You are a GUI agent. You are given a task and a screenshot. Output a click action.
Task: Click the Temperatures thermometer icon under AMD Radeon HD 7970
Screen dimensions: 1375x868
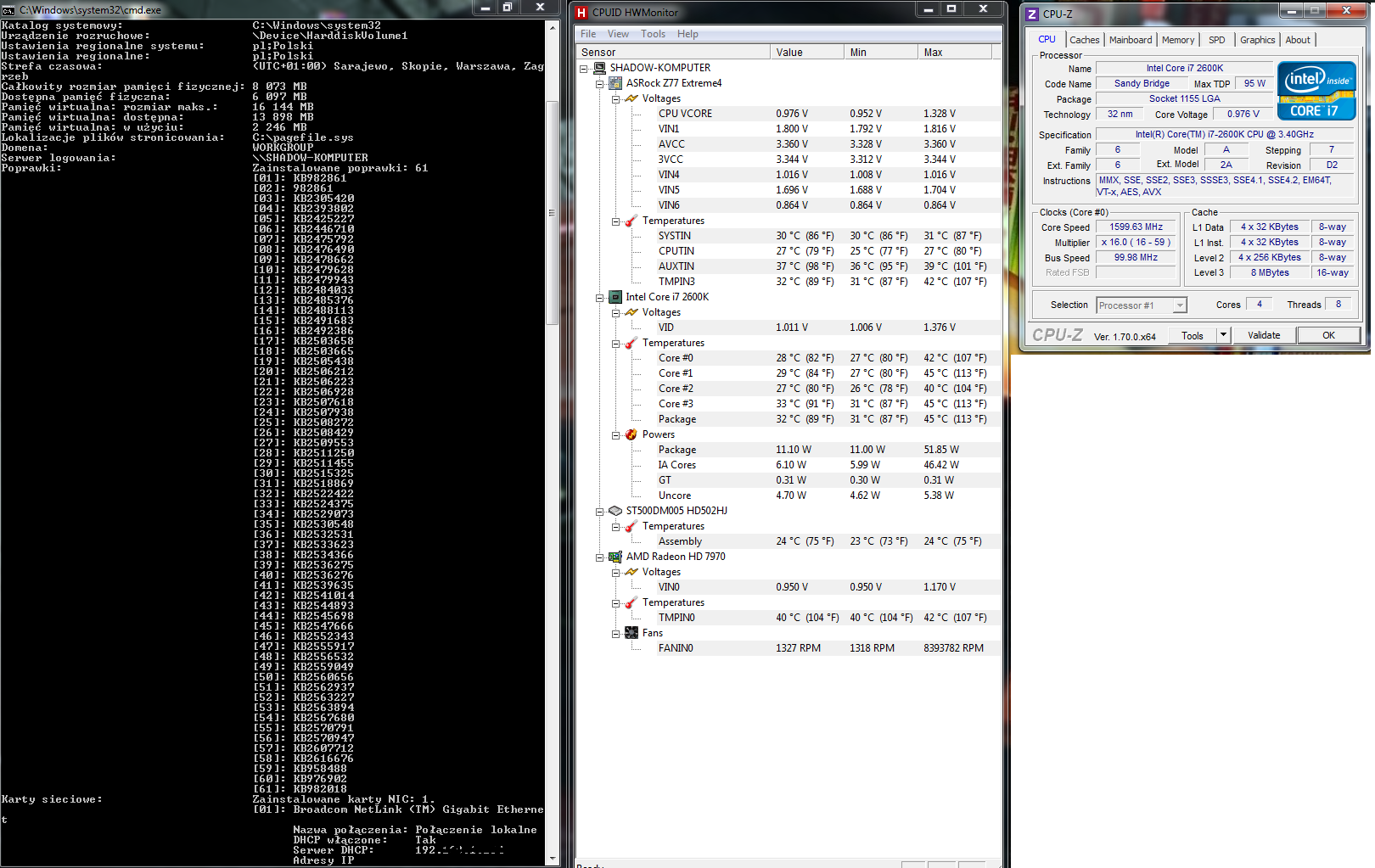point(631,602)
